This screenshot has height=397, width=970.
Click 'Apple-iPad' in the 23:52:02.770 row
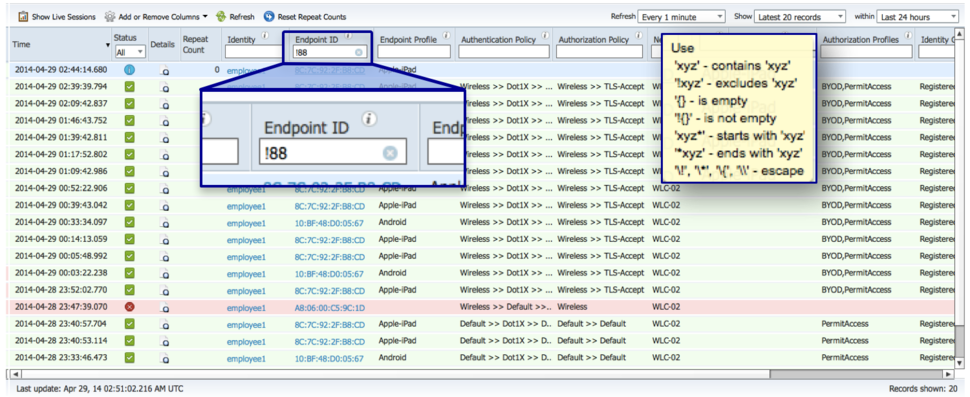point(397,289)
